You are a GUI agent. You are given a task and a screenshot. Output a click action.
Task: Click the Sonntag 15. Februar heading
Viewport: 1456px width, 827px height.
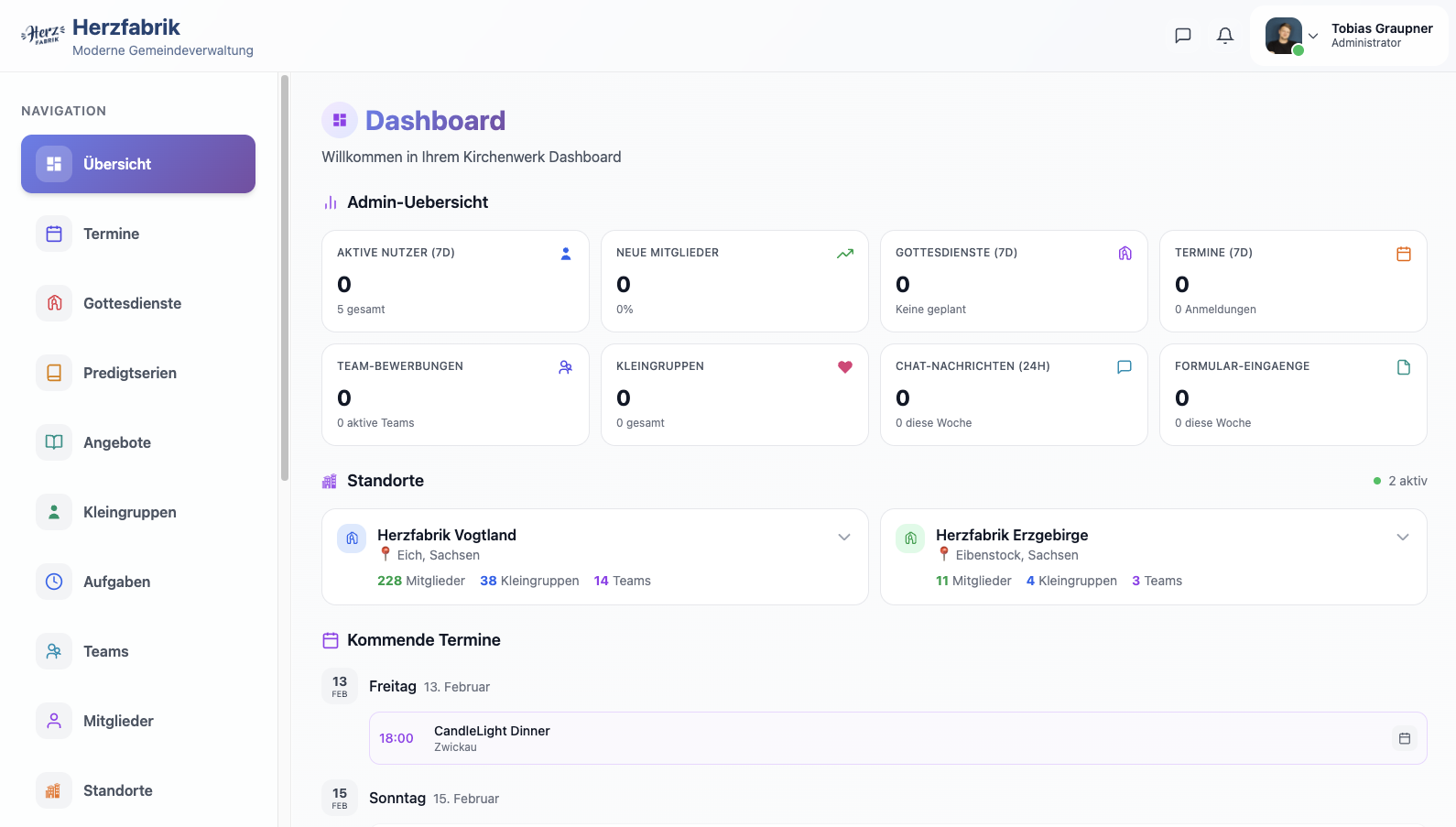434,798
